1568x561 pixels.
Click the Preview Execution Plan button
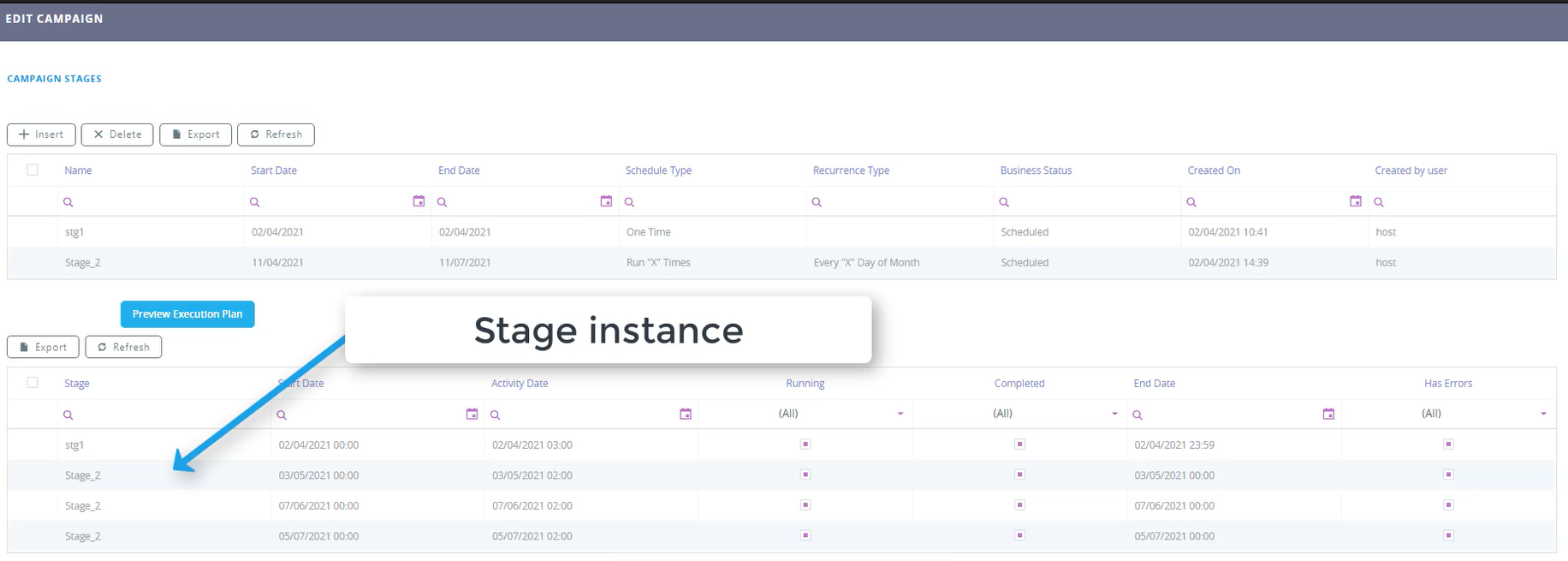187,314
